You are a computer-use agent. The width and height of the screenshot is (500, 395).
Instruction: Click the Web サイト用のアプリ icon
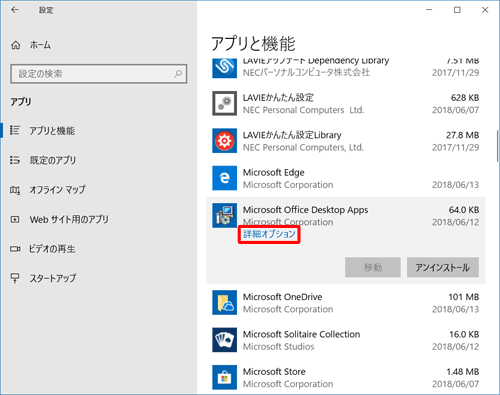15,219
